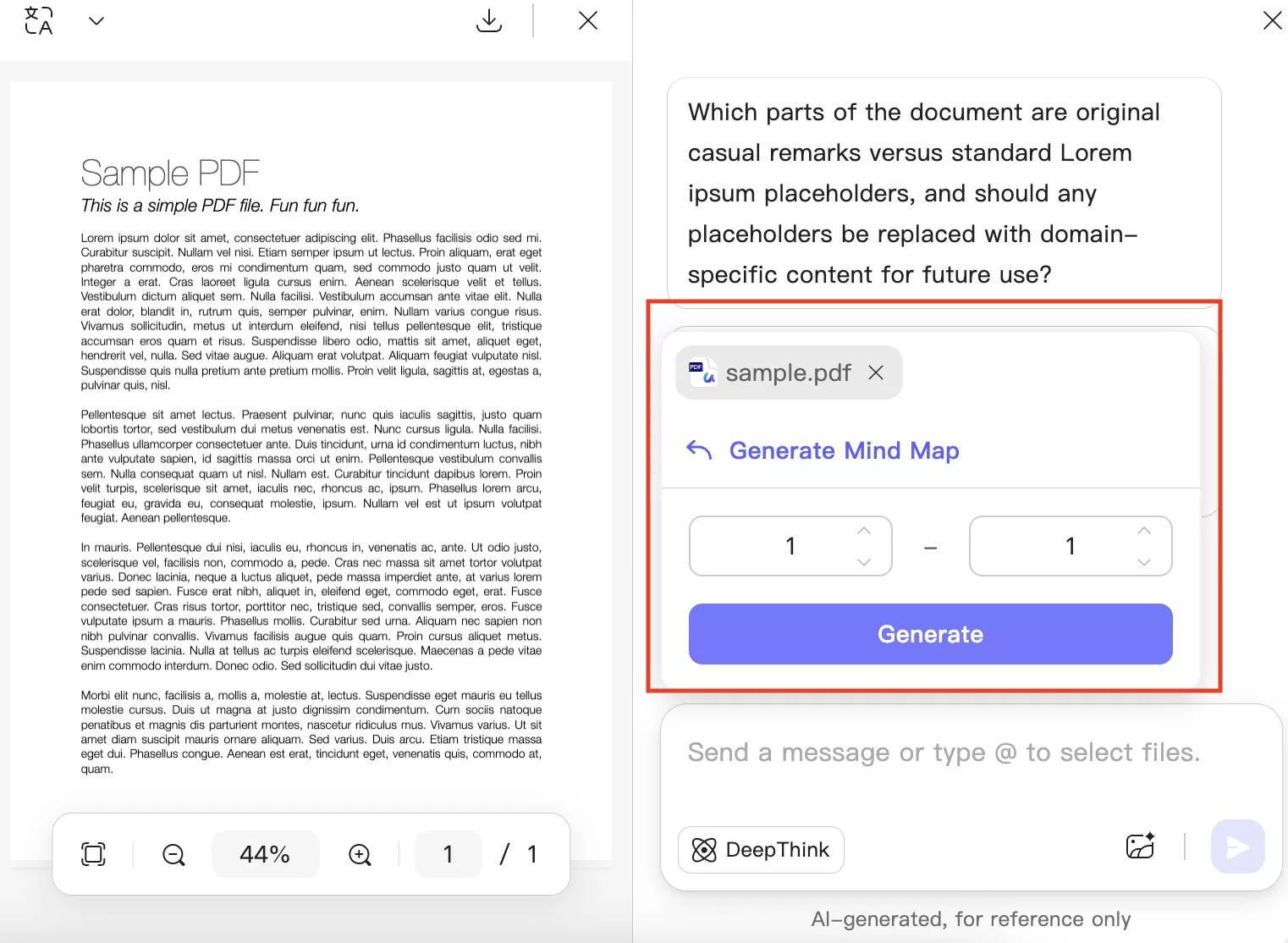The height and width of the screenshot is (943, 1288).
Task: Click the image upload icon in the chat bar
Action: click(x=1140, y=846)
